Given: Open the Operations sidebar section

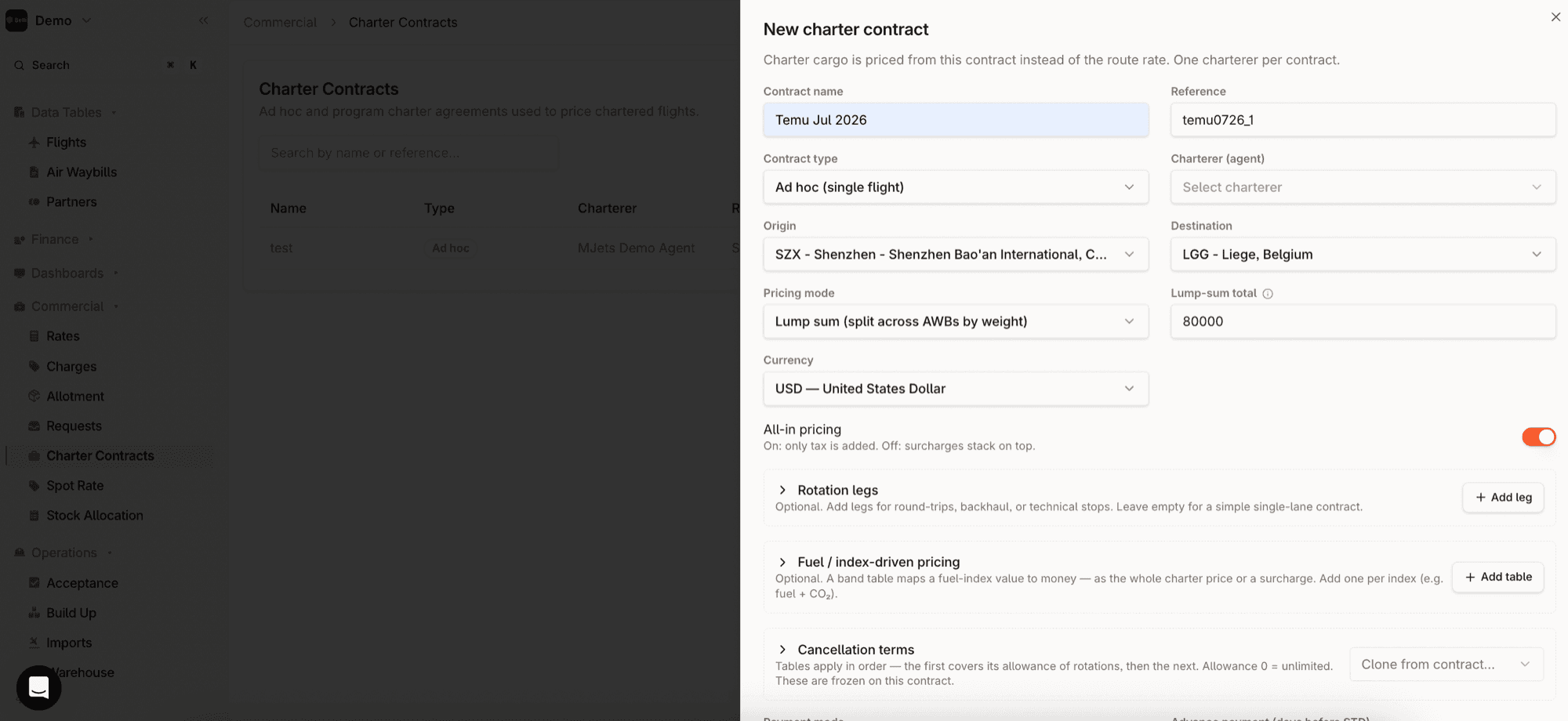Looking at the screenshot, I should [64, 553].
